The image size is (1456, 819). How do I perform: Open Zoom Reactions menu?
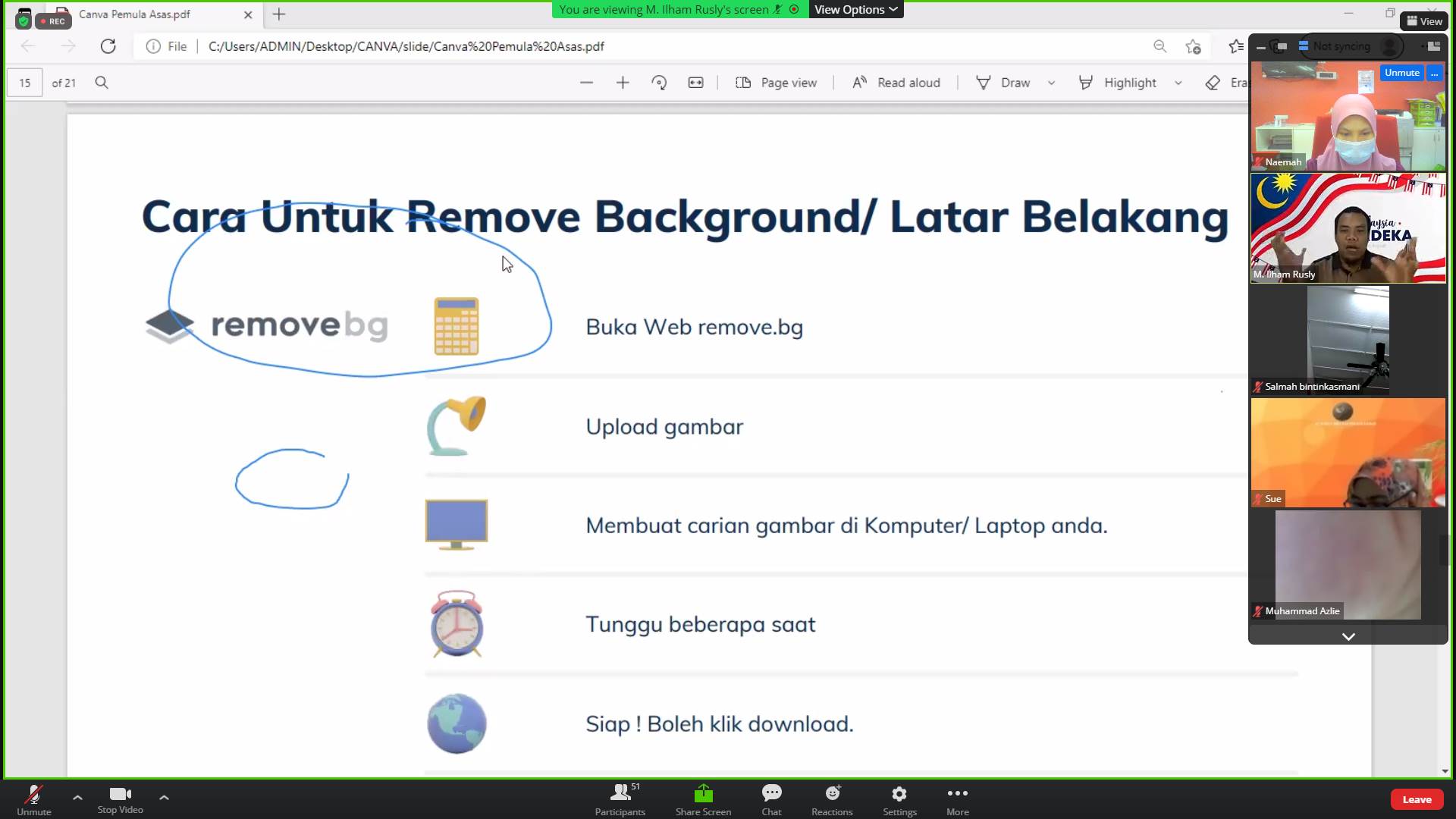click(832, 799)
